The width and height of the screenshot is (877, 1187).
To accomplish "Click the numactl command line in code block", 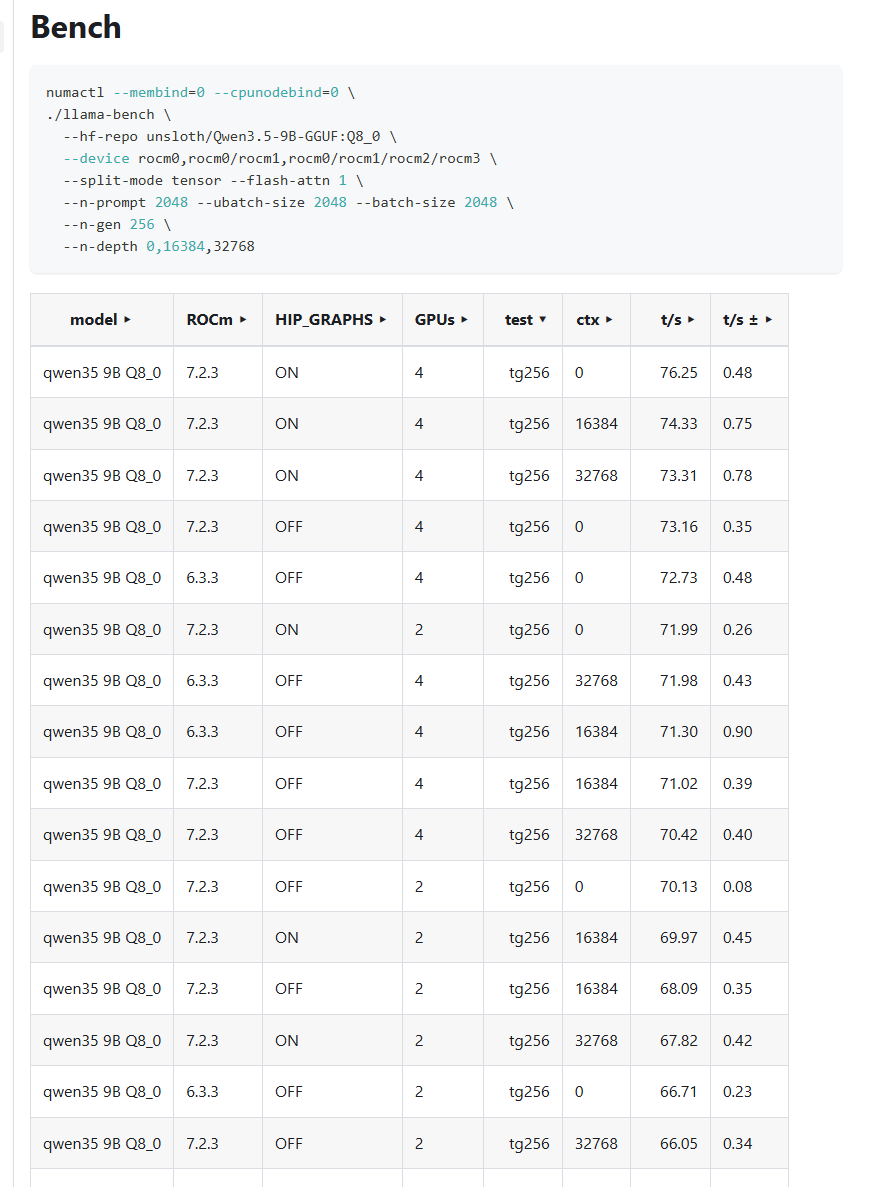I will pyautogui.click(x=200, y=92).
